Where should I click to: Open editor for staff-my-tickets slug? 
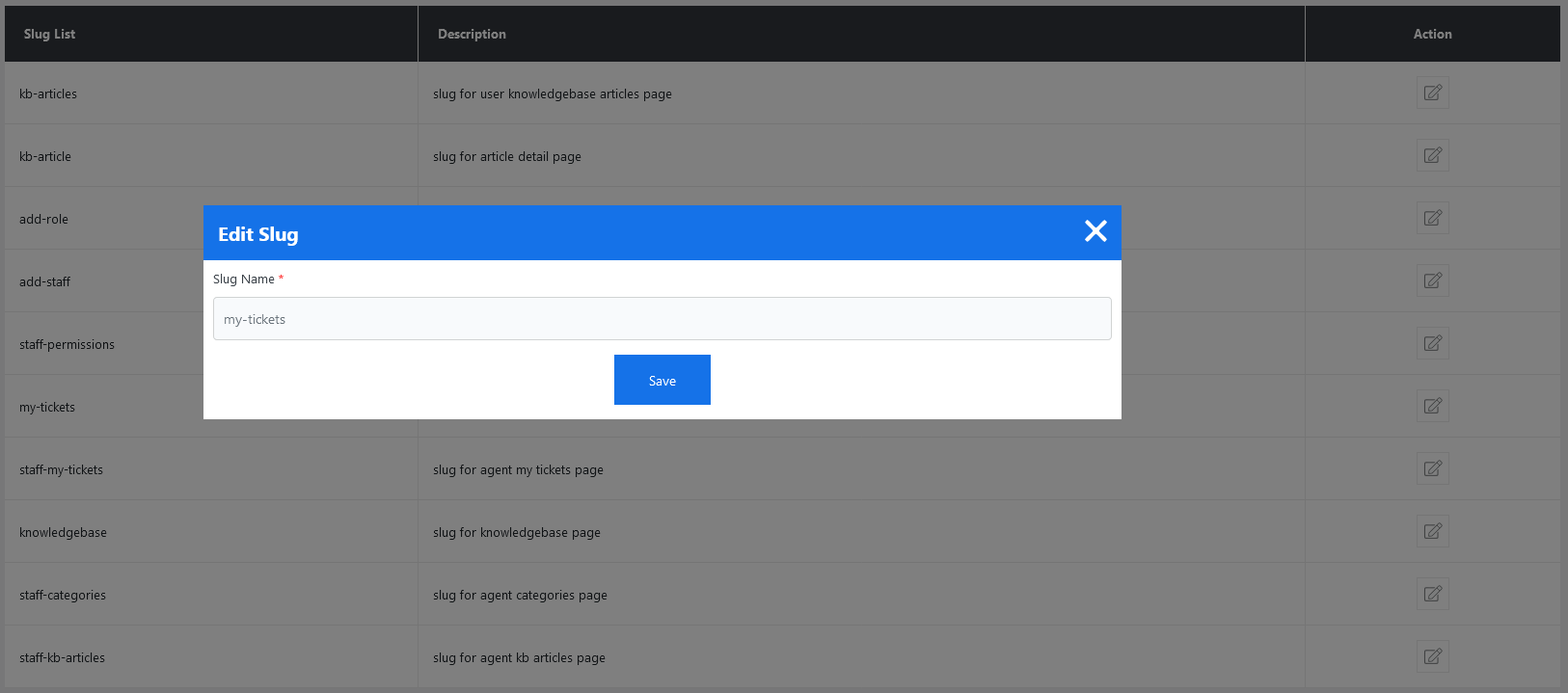tap(1432, 469)
